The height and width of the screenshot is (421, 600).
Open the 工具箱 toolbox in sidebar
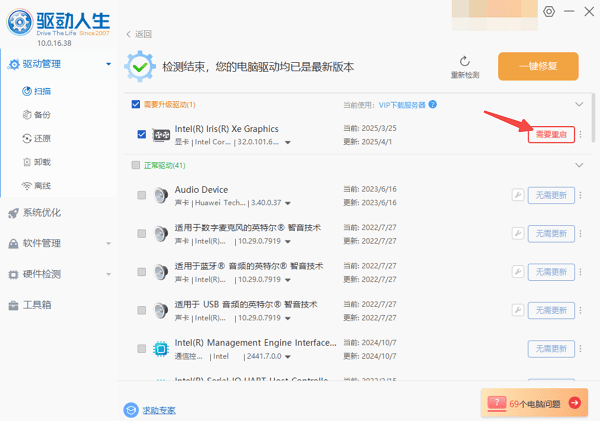[13, 305]
